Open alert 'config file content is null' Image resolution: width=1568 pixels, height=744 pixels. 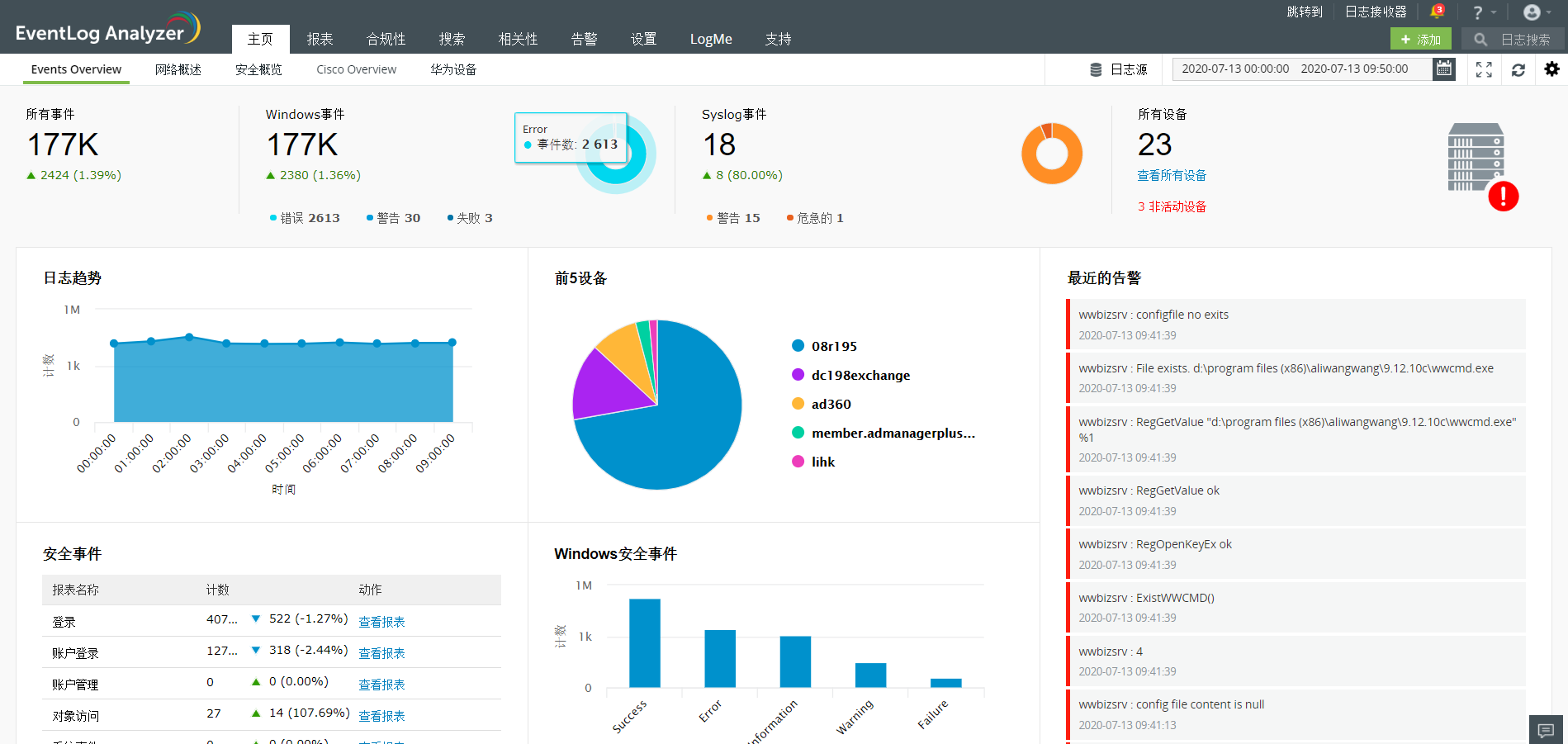point(1296,714)
